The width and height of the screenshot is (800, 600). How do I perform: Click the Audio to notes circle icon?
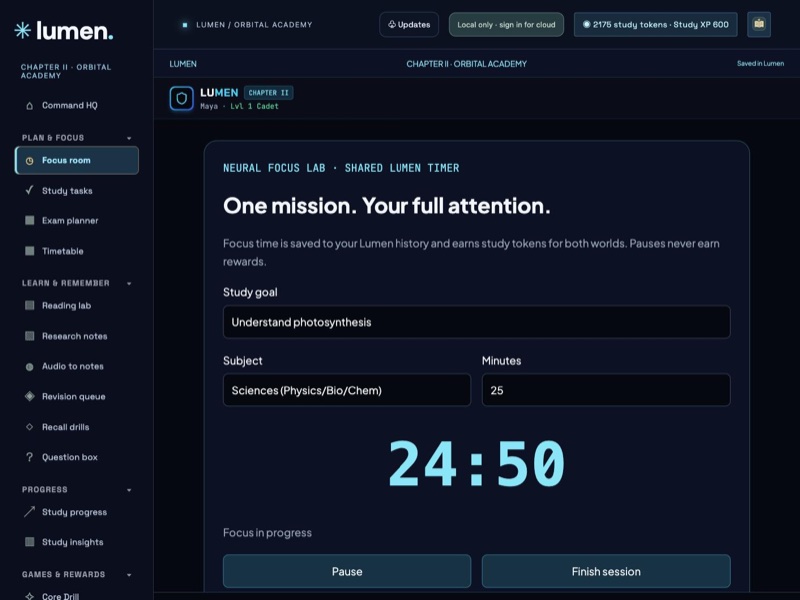point(30,366)
